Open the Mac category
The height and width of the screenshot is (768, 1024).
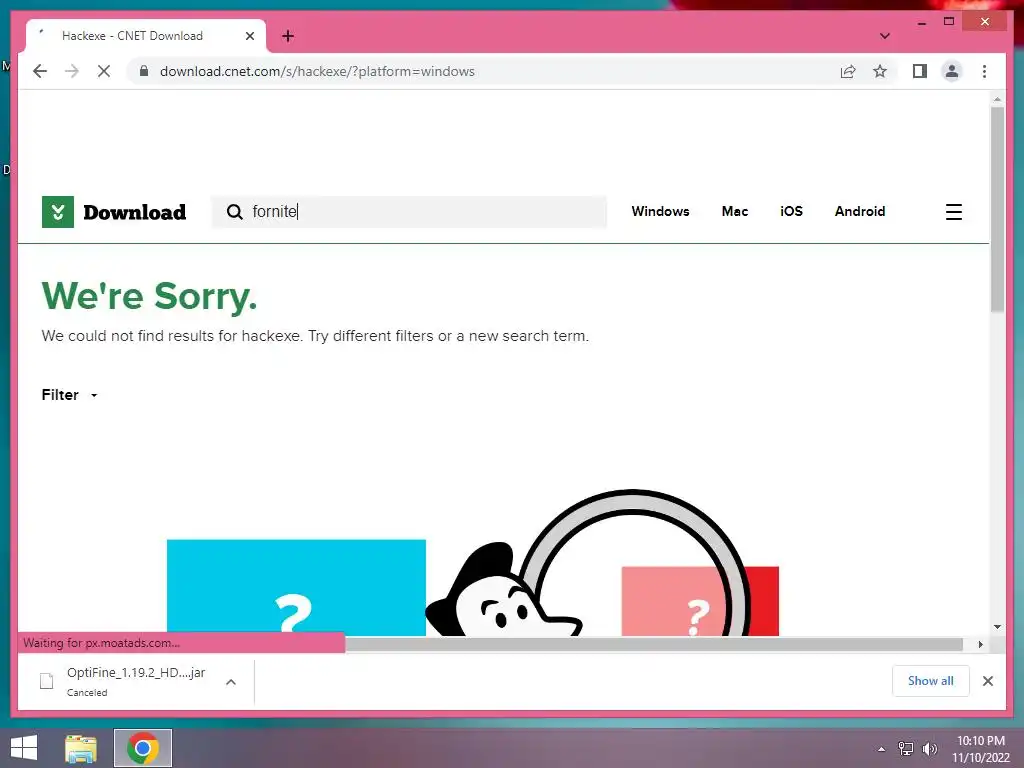pyautogui.click(x=735, y=211)
